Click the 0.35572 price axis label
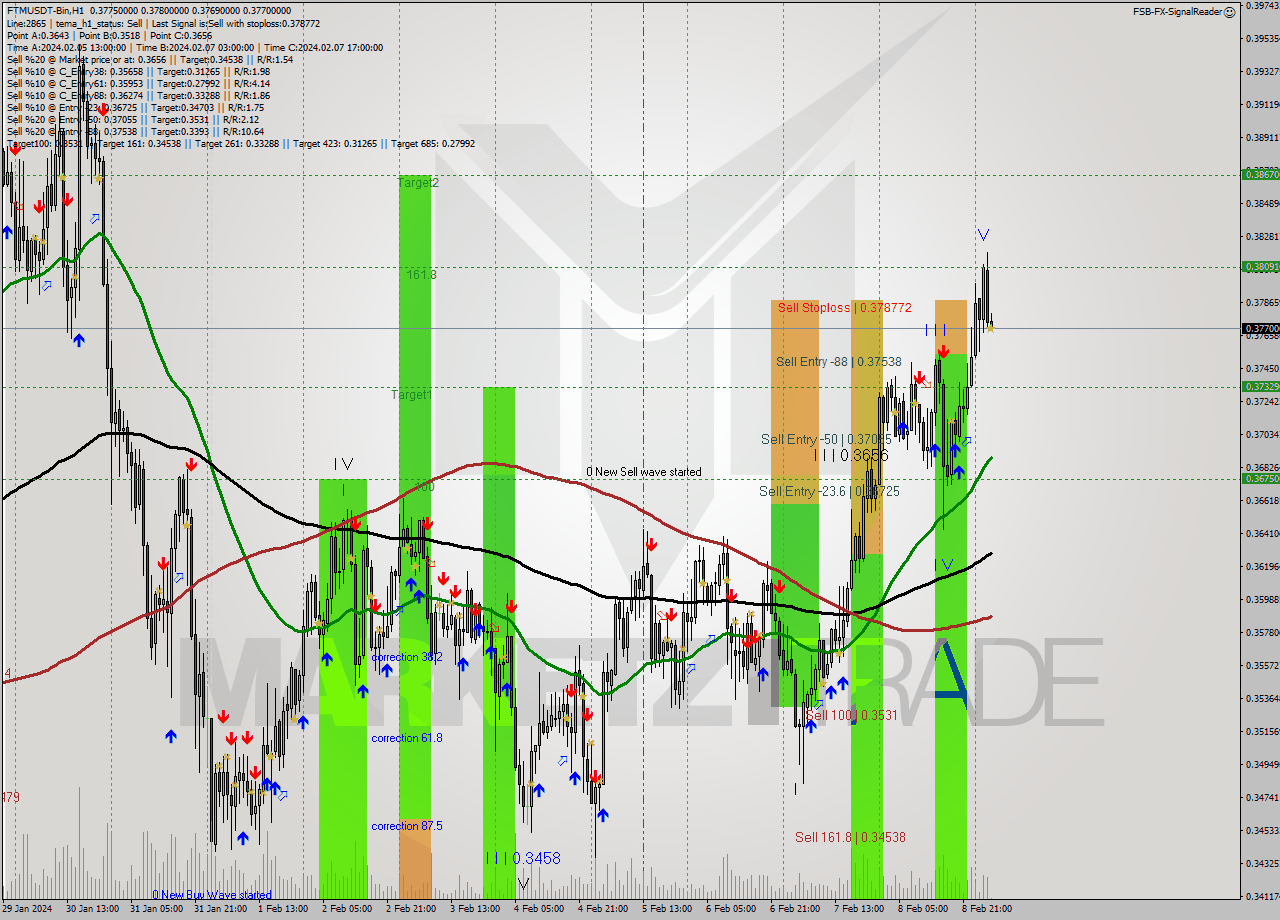The image size is (1280, 920). click(x=1262, y=665)
